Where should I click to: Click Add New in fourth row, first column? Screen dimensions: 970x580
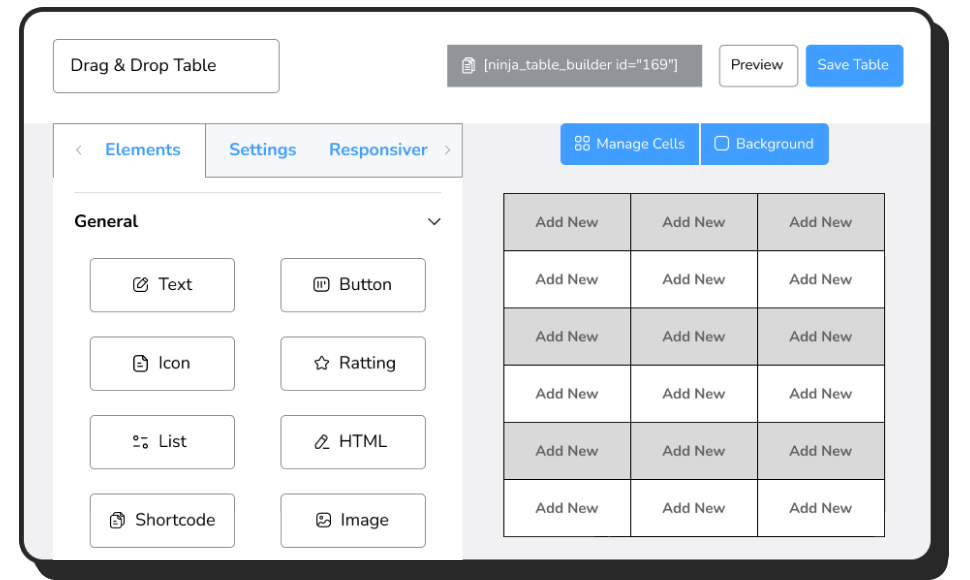pyautogui.click(x=567, y=394)
